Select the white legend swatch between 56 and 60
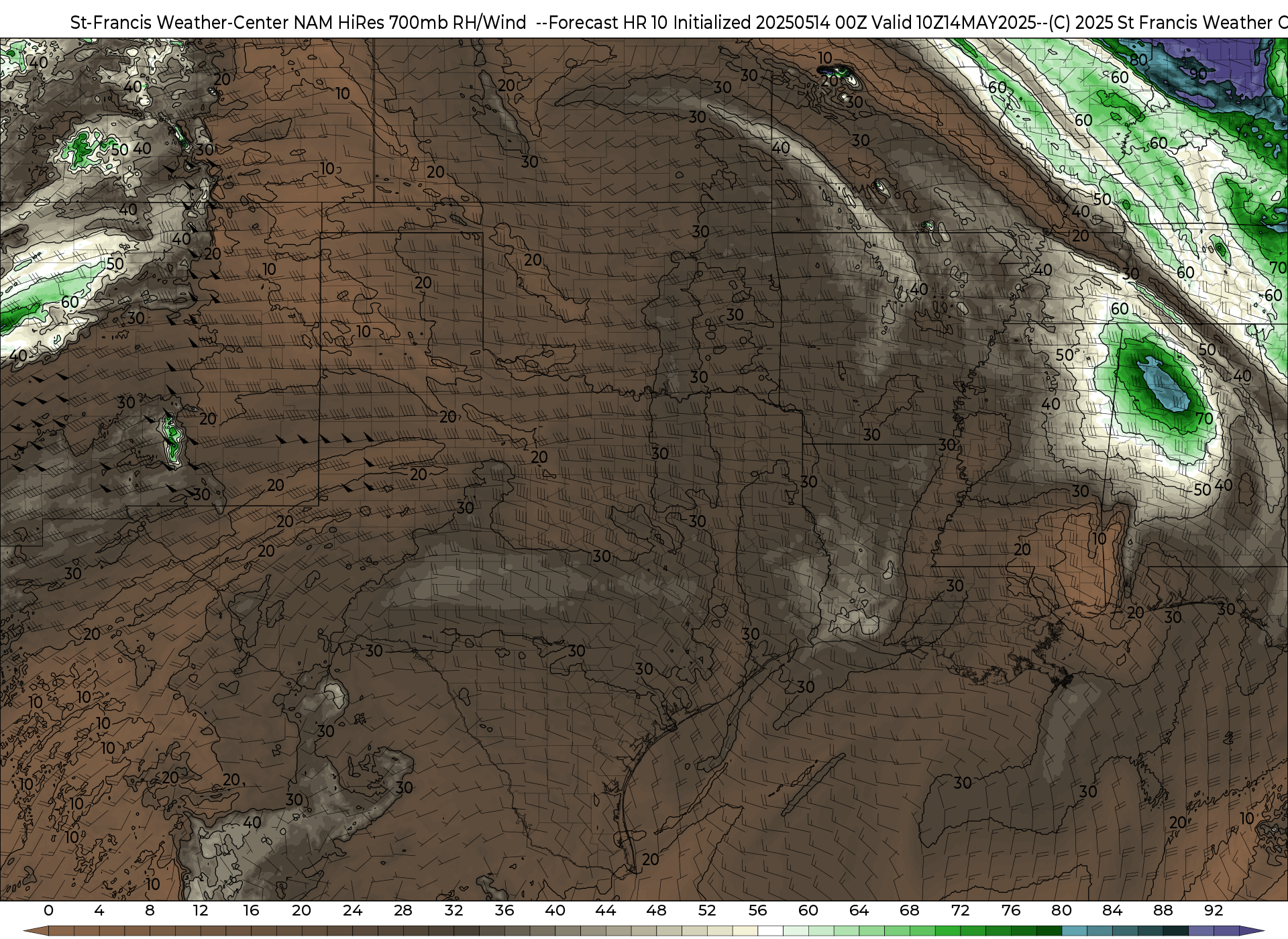1288x939 pixels. coord(770,931)
